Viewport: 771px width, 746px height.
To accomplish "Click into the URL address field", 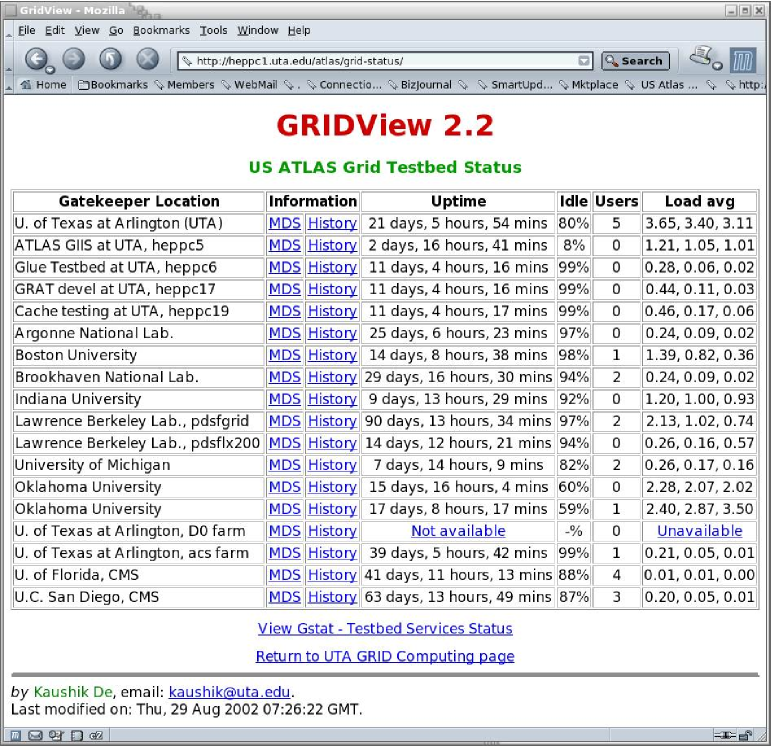I will pos(380,61).
